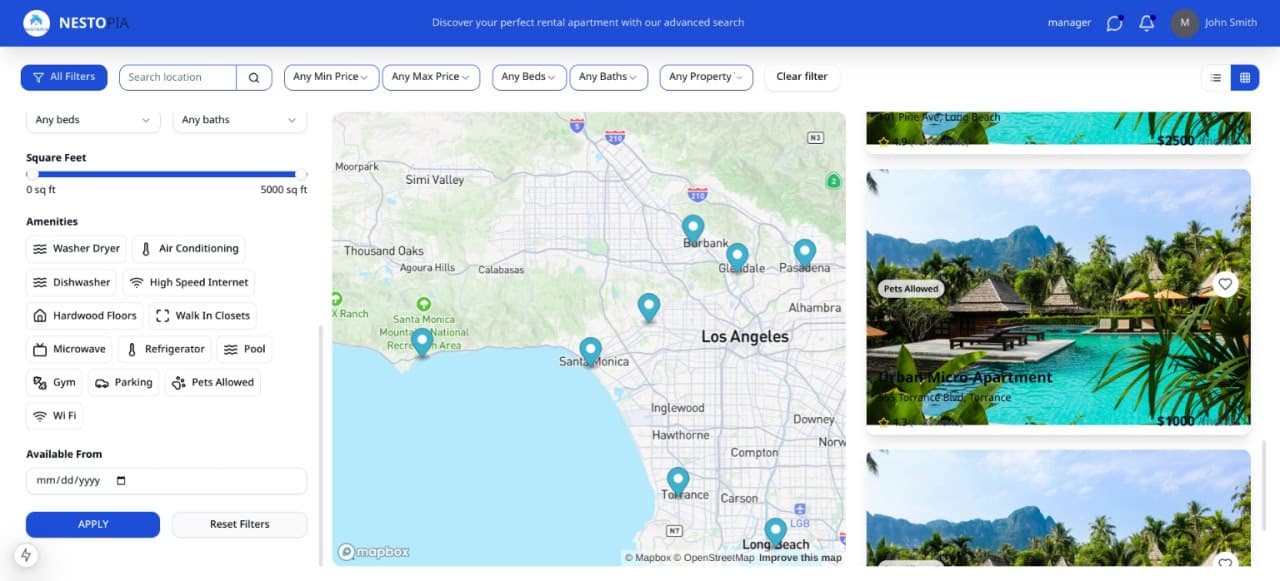
Task: Expand the Any Min Price dropdown
Action: coord(330,77)
